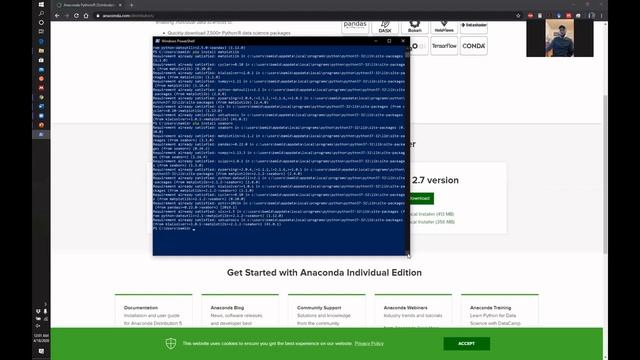Click the browser page vertical scrollbar
The width and height of the screenshot is (640, 360).
coord(605,173)
